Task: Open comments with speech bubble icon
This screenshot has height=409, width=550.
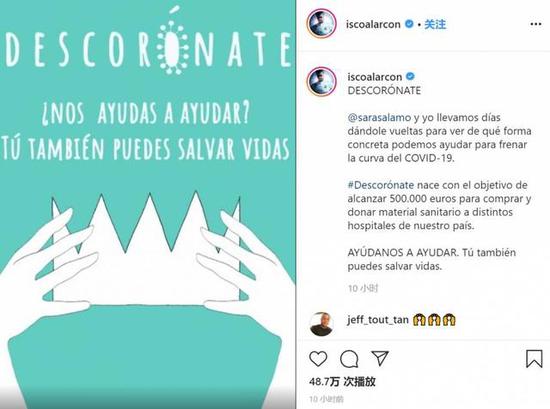Action: pos(349,359)
